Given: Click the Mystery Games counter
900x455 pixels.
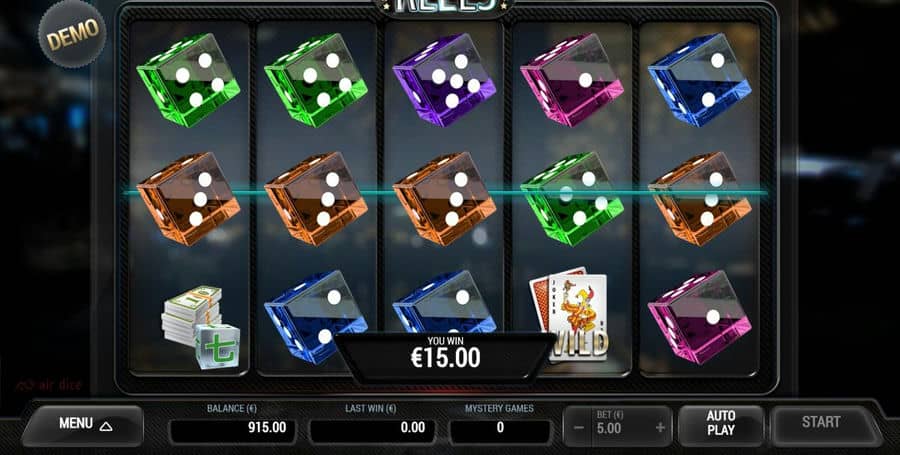Looking at the screenshot, I should (x=500, y=429).
